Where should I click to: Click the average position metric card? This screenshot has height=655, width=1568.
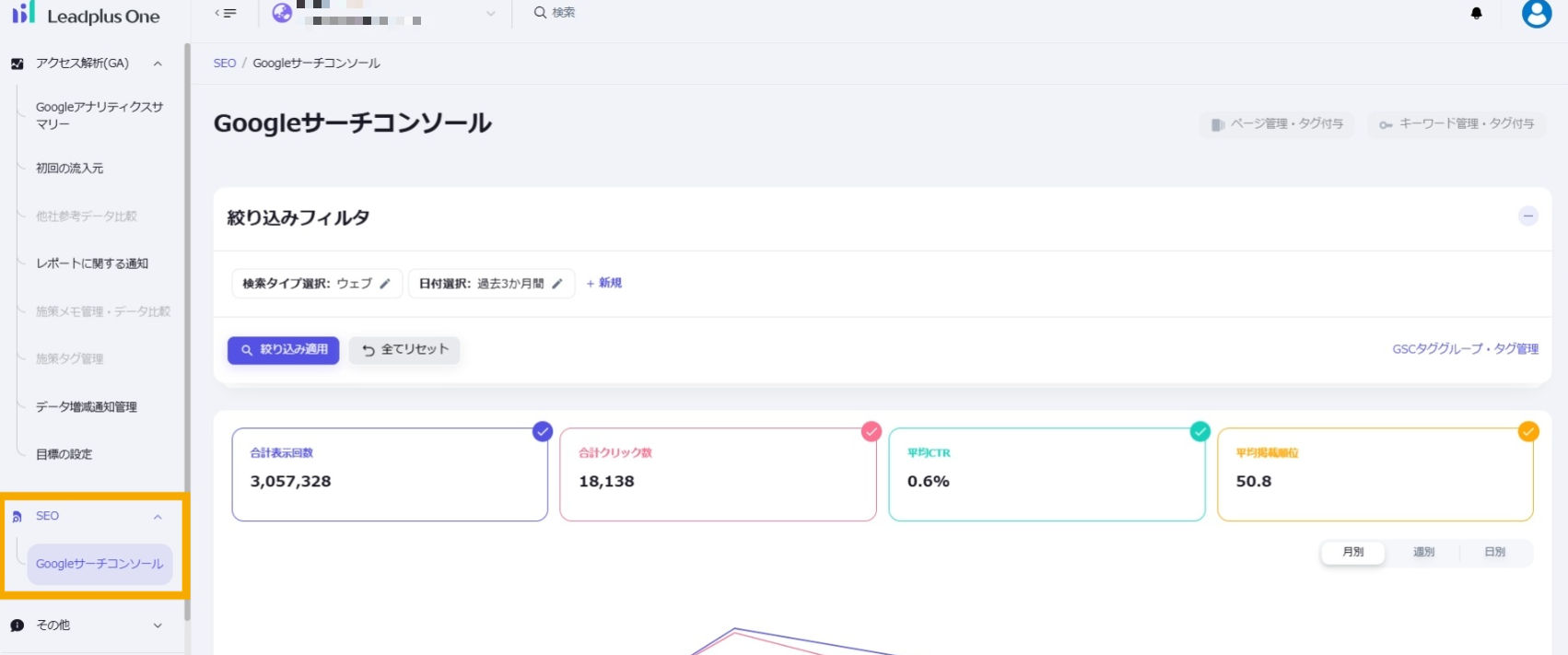pos(1375,475)
